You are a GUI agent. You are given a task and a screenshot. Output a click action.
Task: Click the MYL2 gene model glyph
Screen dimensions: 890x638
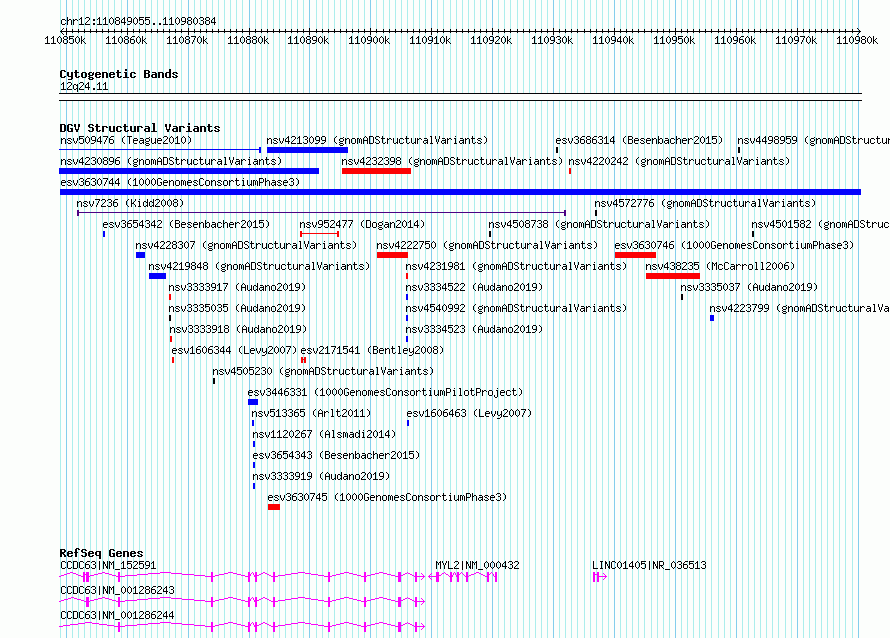(x=463, y=577)
